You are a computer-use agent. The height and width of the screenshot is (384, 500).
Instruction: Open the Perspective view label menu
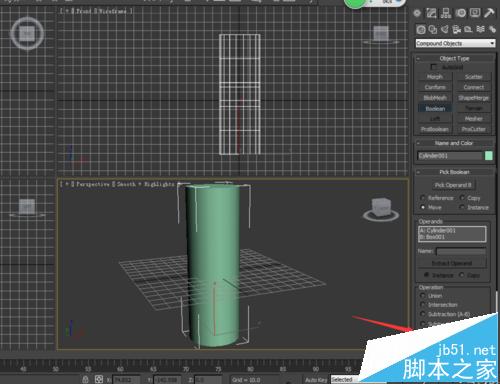pyautogui.click(x=93, y=184)
